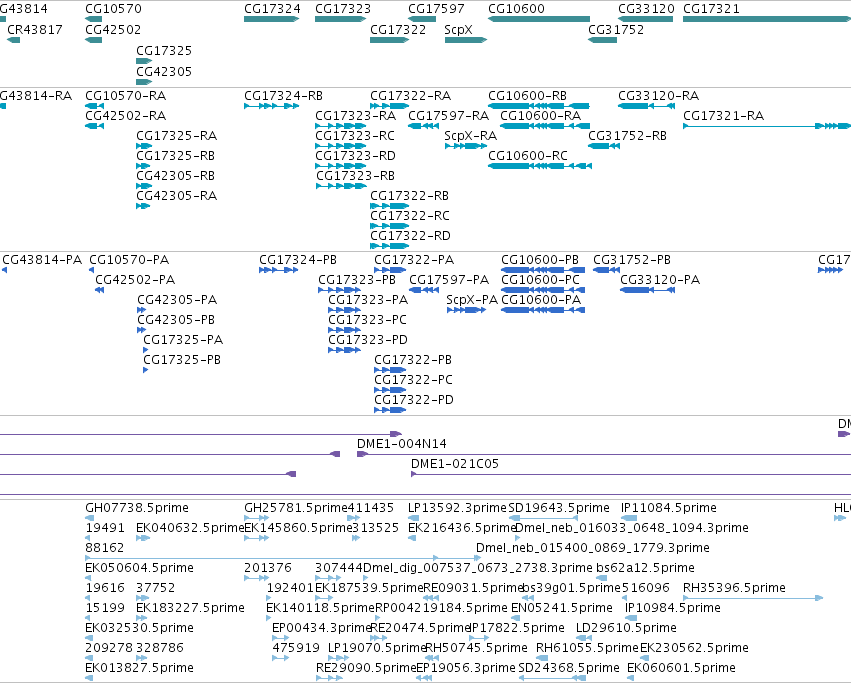Click transcript CG17325-RA
The height and width of the screenshot is (683, 851).
[x=144, y=146]
